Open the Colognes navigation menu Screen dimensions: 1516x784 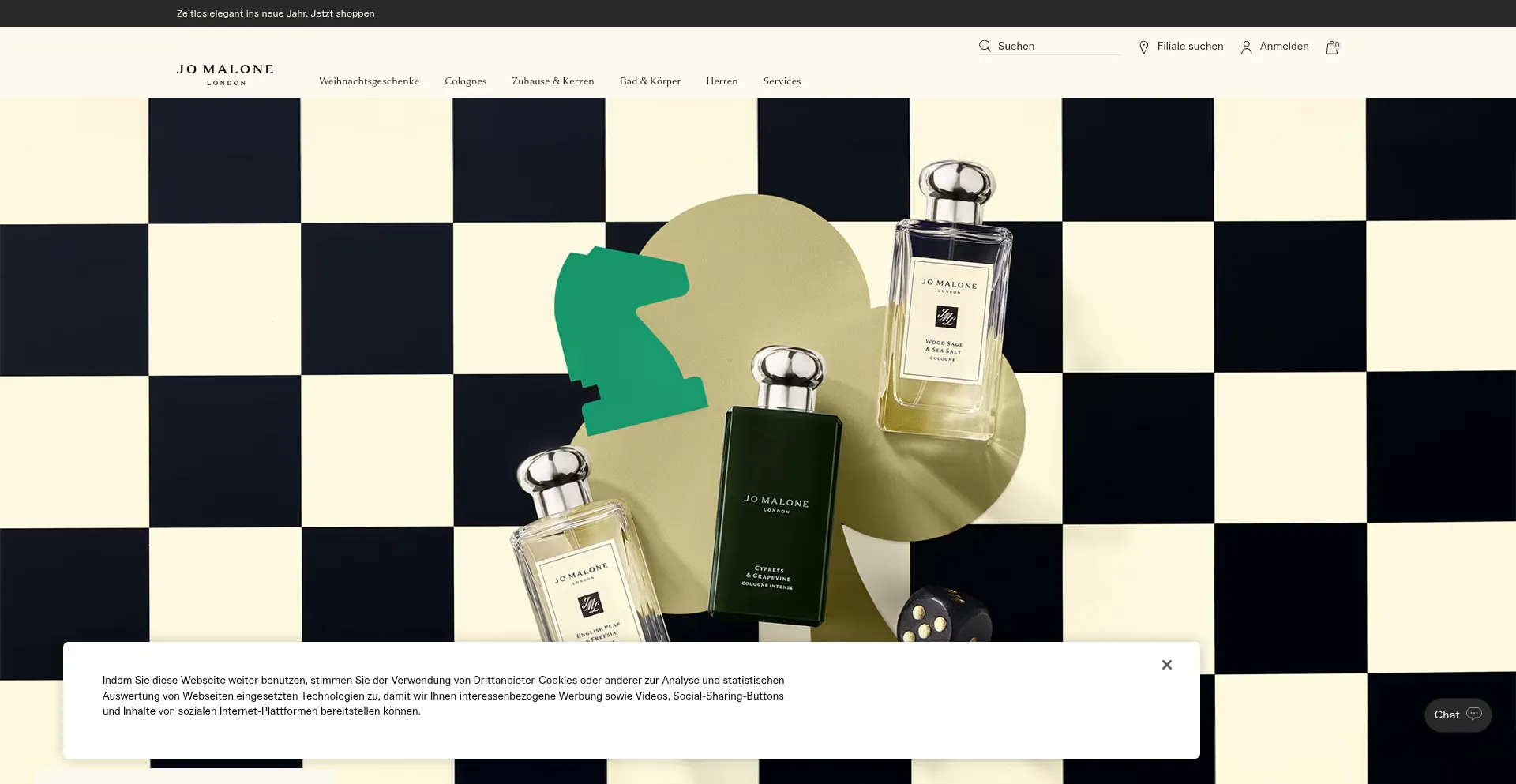pyautogui.click(x=465, y=81)
